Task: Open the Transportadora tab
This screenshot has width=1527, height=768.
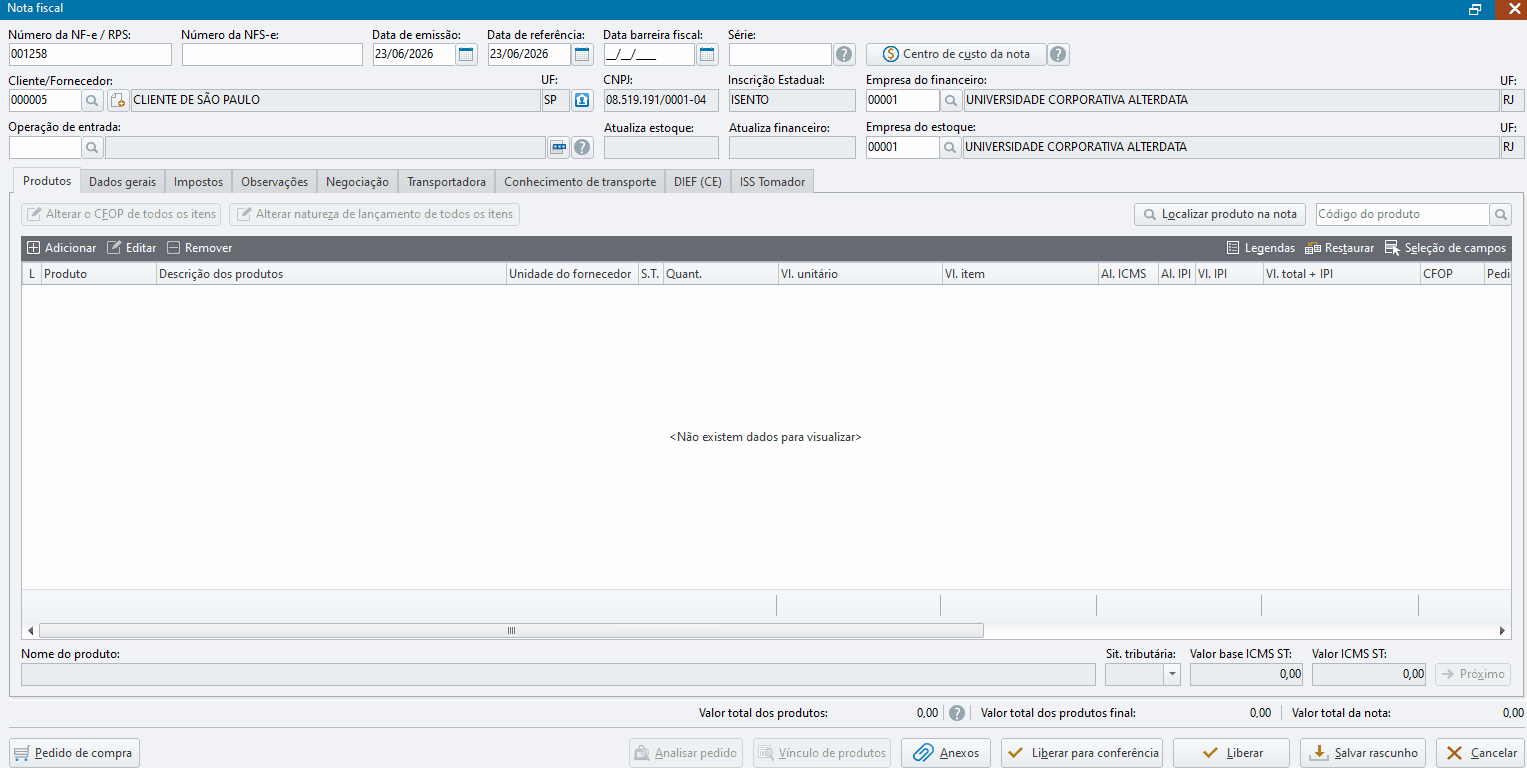Action: (446, 182)
